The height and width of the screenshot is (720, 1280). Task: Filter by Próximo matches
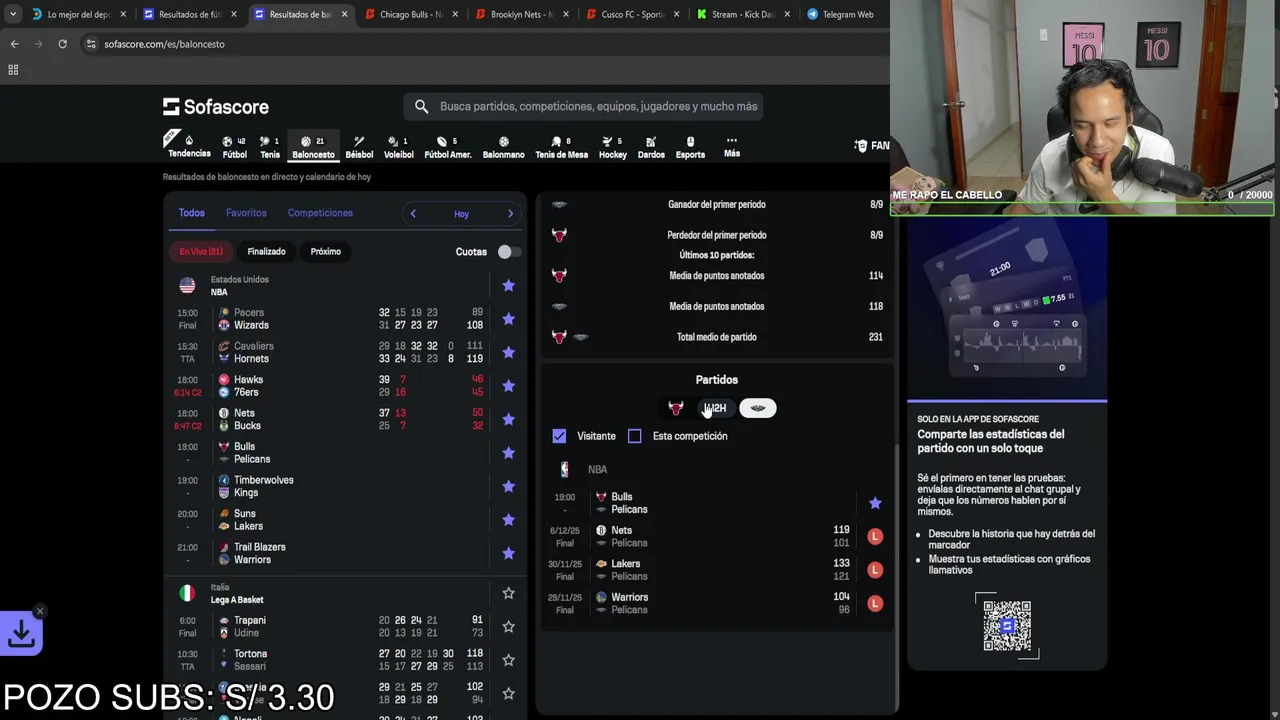[x=325, y=251]
